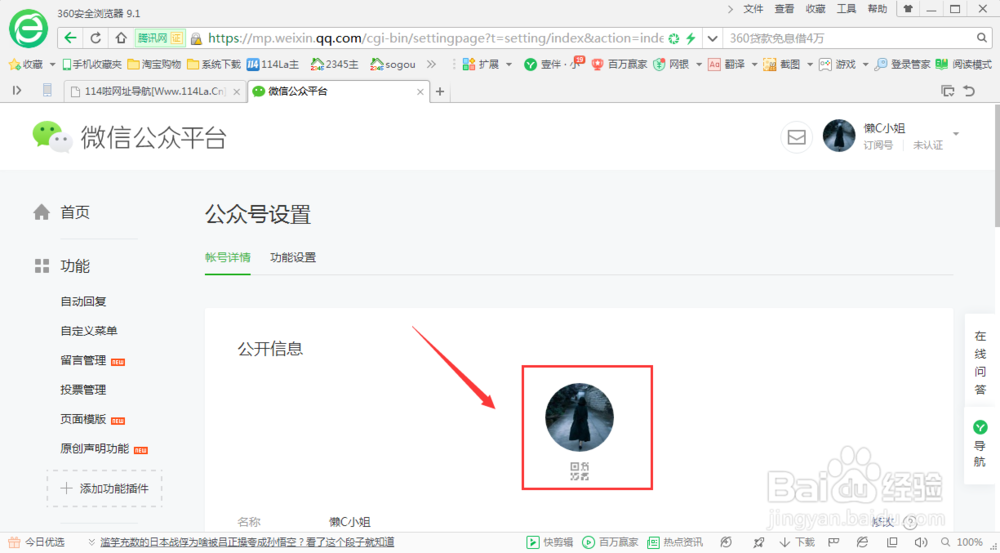
Task: Expand the account dropdown arrow beside 懒C小姐
Action: [956, 134]
